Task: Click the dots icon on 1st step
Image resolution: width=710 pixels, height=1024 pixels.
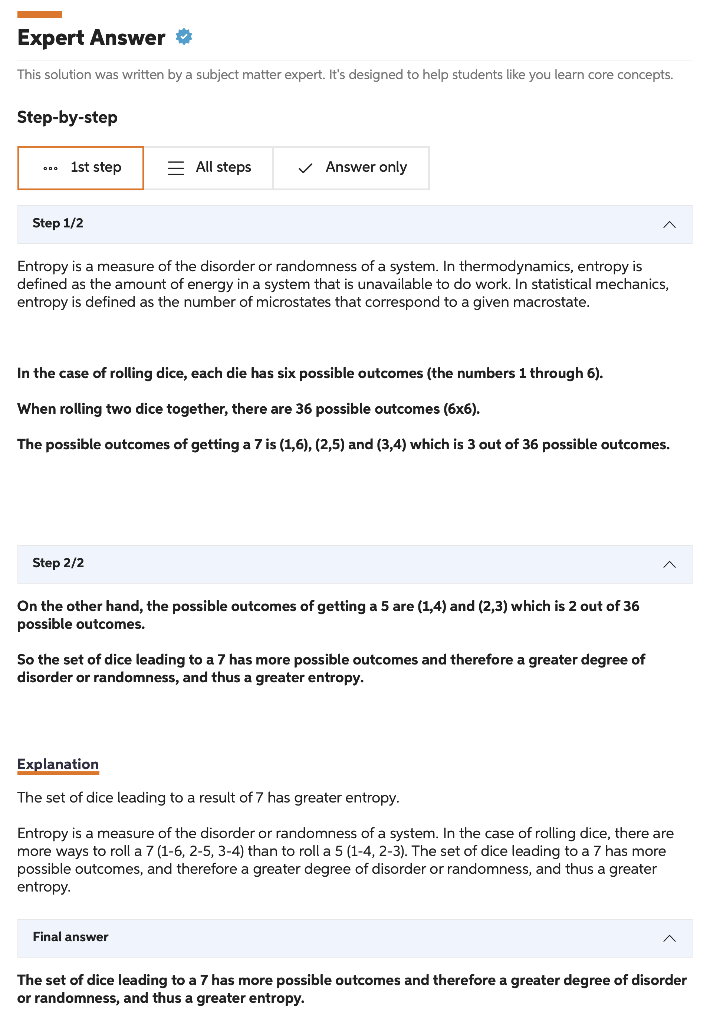Action: pyautogui.click(x=51, y=167)
